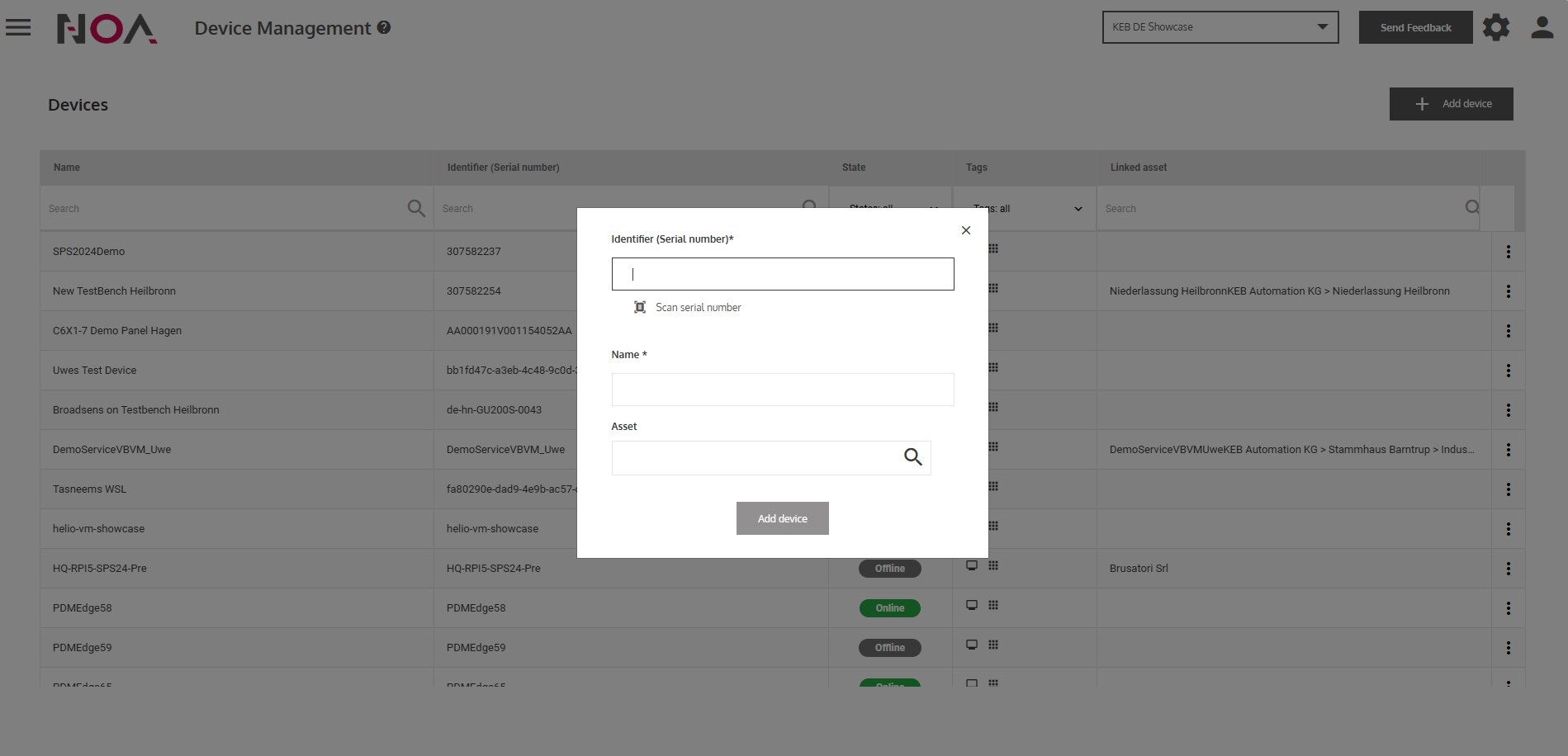Open settings via the gear icon

coord(1495,27)
